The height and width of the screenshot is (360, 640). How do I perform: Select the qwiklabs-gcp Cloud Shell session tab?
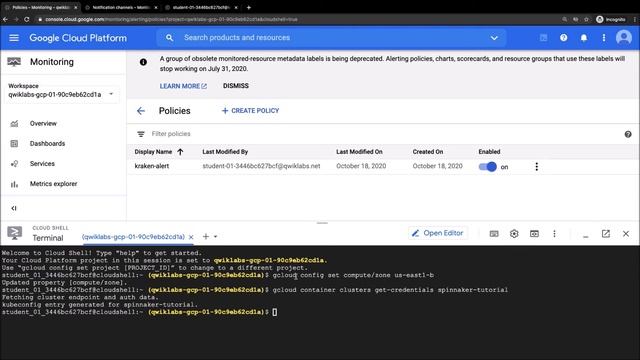point(133,237)
